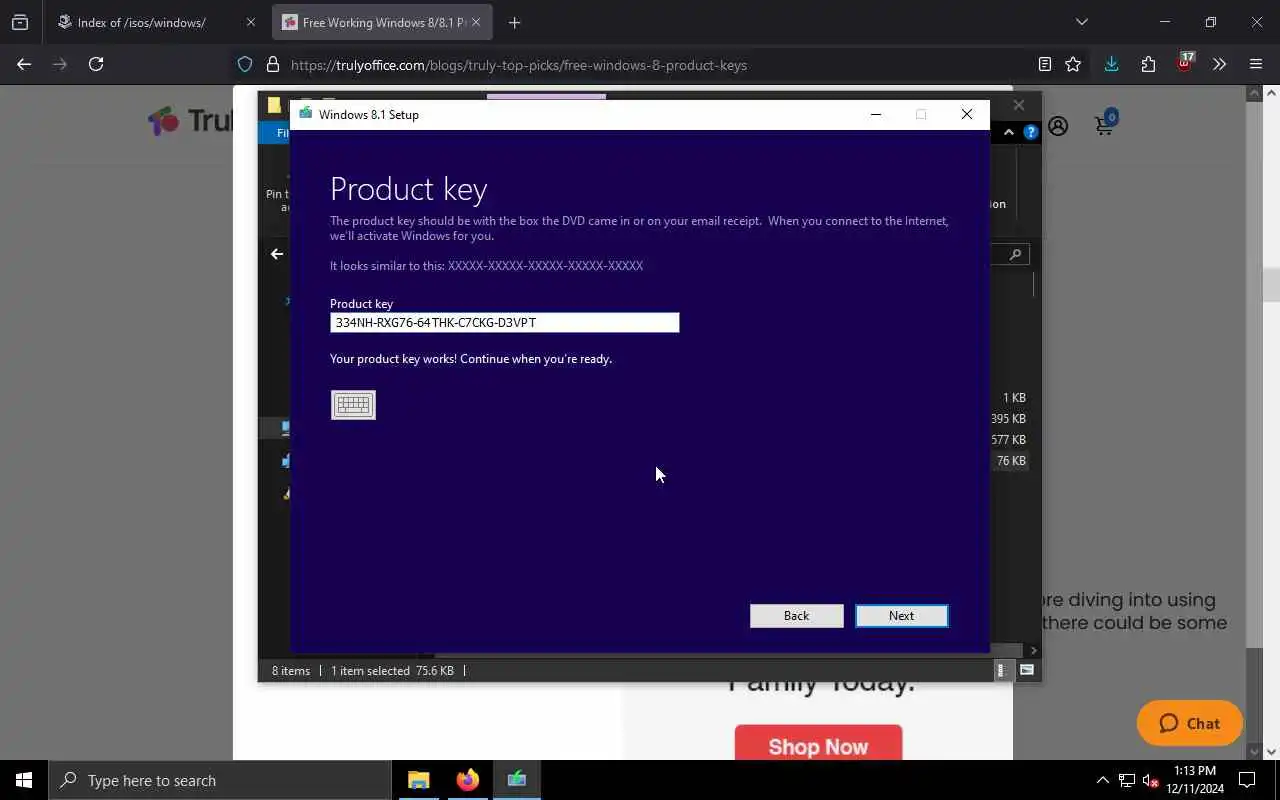
Task: Open shopping cart on Truly Office site
Action: click(x=1105, y=125)
